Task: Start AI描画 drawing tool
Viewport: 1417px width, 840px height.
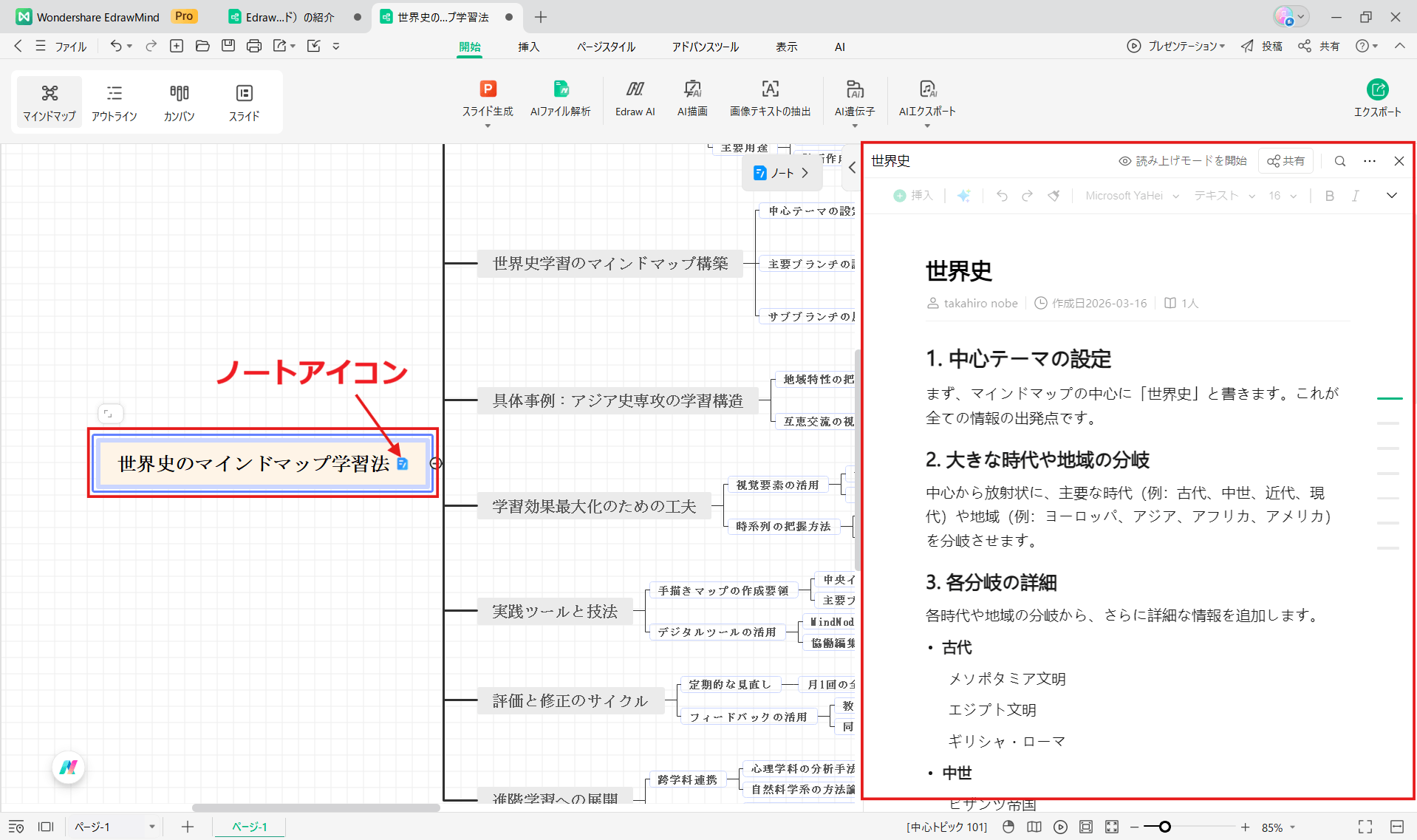Action: [x=692, y=100]
